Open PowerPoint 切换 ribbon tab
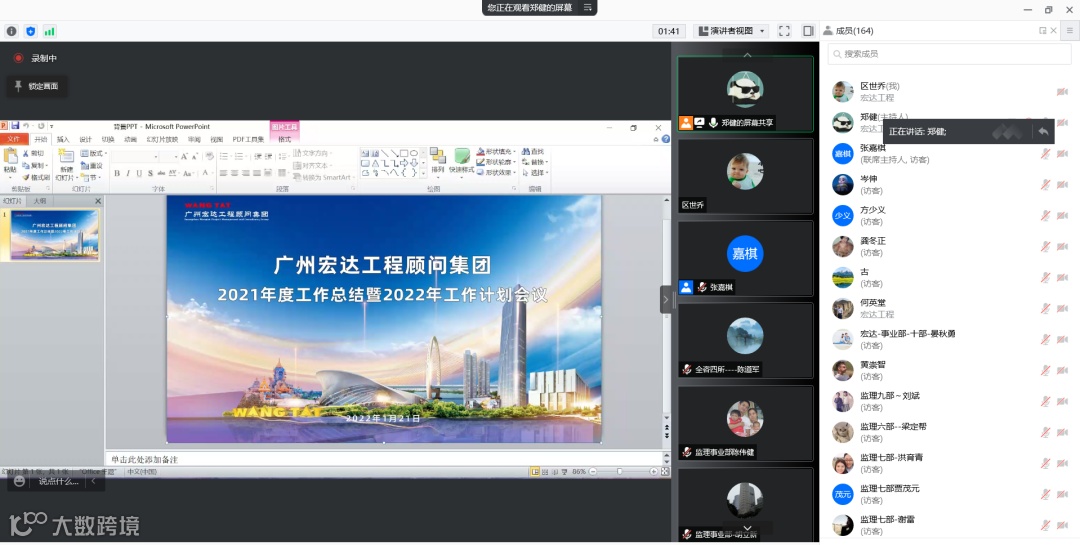Image resolution: width=1080 pixels, height=545 pixels. pos(108,139)
